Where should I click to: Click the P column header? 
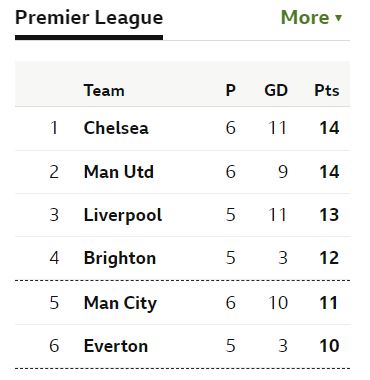[231, 90]
